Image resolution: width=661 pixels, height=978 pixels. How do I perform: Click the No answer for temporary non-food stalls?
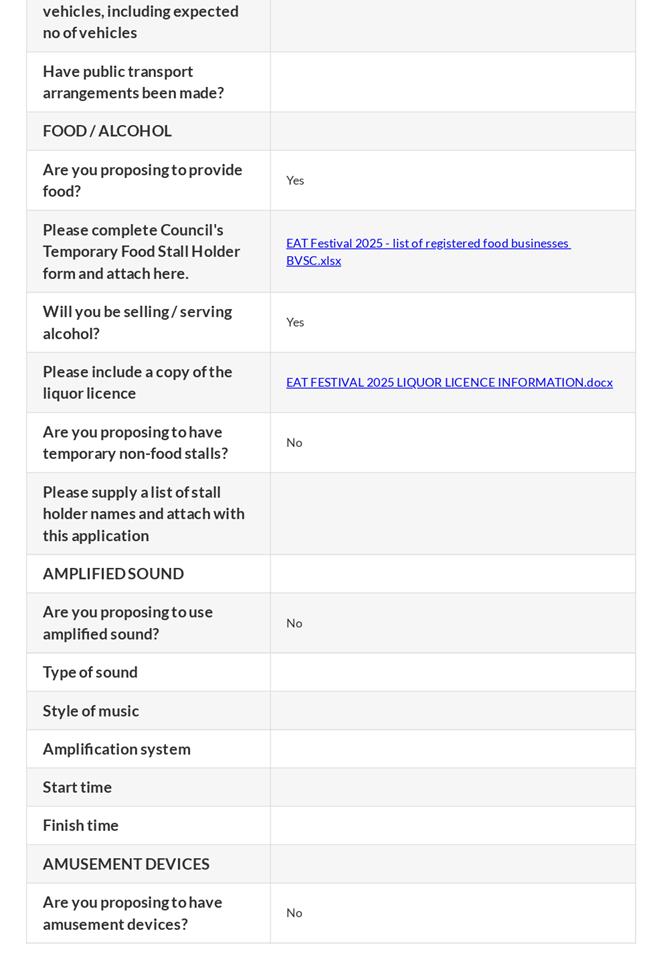(294, 442)
